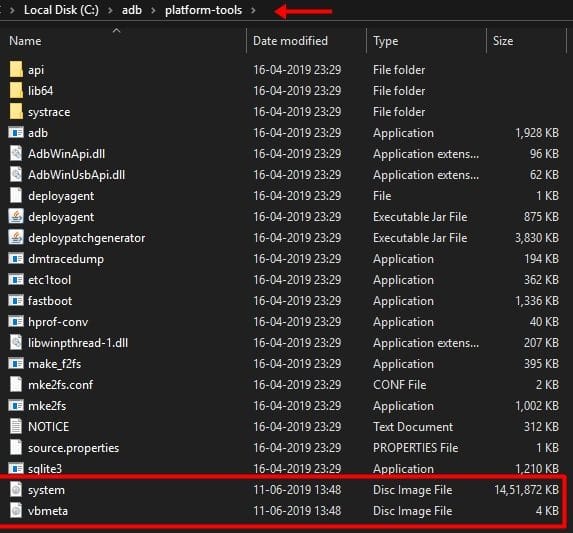Click the Java icon of the deployagent Jar file
Viewport: 573px width, 533px height.
[16, 216]
